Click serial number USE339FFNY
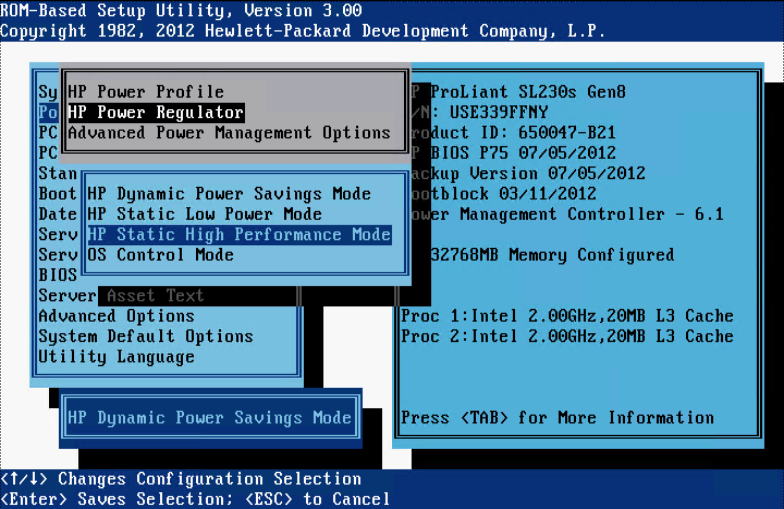 point(498,112)
